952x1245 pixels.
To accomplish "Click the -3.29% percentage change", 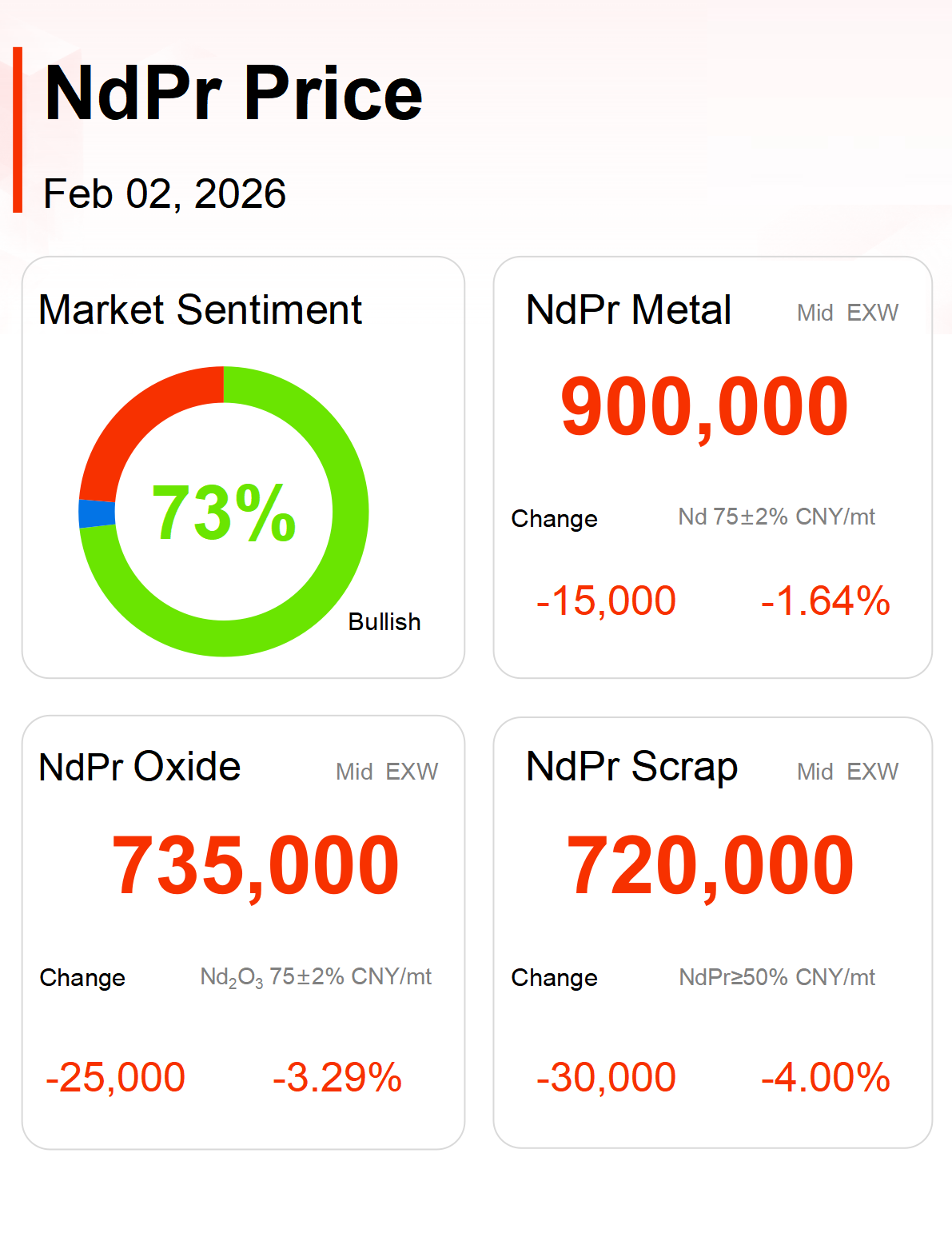I will click(337, 1078).
